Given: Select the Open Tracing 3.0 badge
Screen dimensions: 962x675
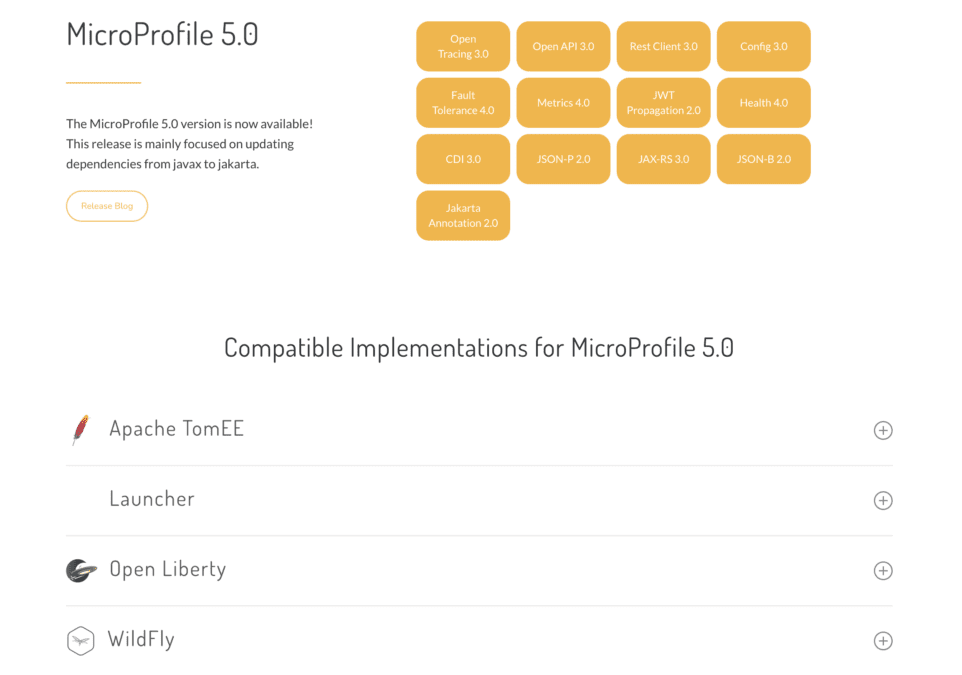Looking at the screenshot, I should click(x=463, y=45).
